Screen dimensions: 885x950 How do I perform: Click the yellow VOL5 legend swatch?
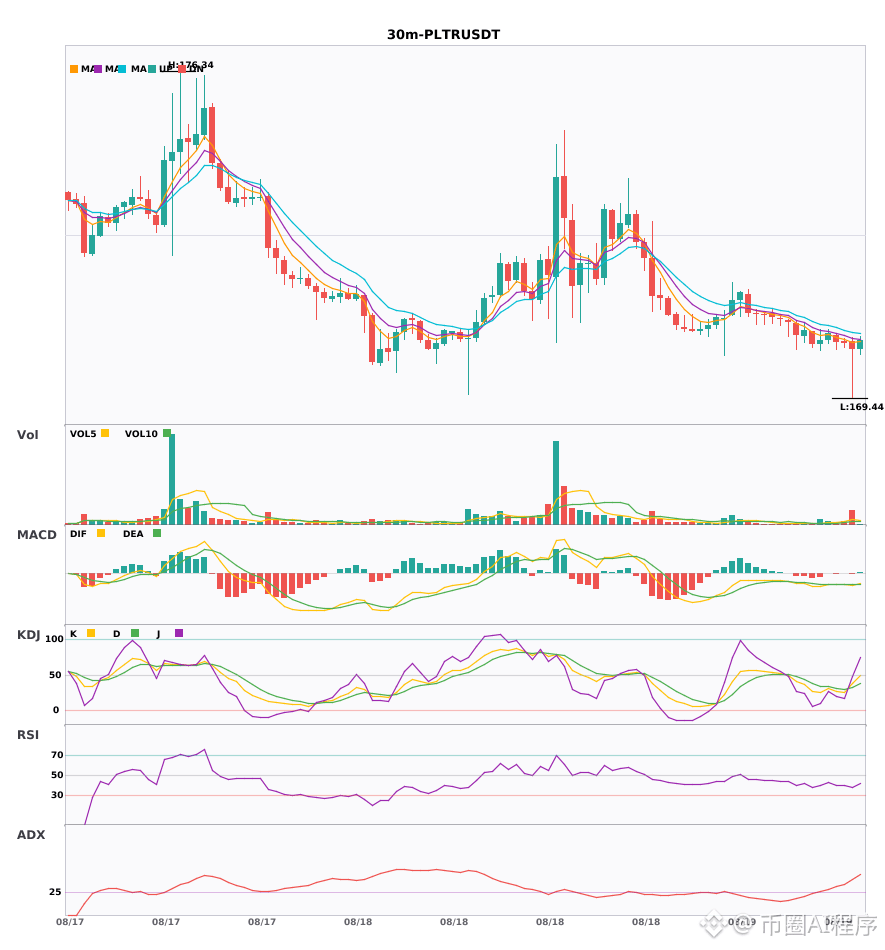pos(105,433)
